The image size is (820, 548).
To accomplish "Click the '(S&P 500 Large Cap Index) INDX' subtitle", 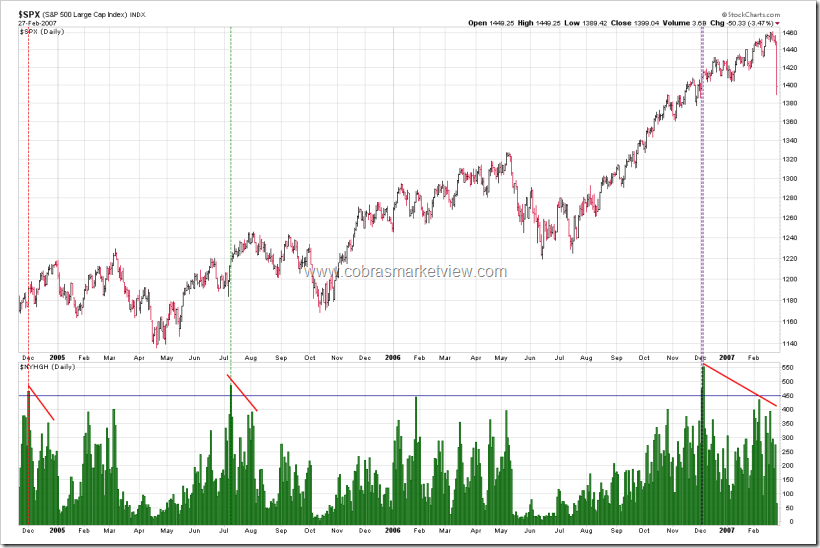I will [94, 15].
